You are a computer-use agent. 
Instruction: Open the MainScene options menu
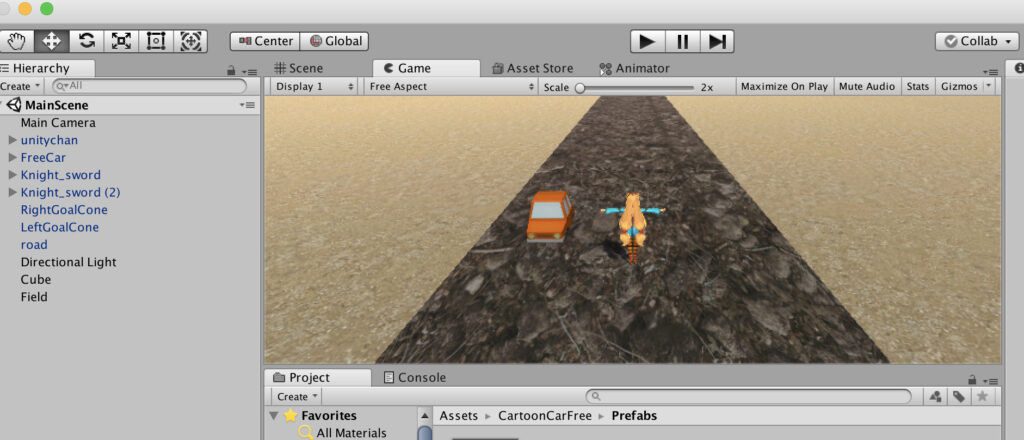[x=248, y=105]
